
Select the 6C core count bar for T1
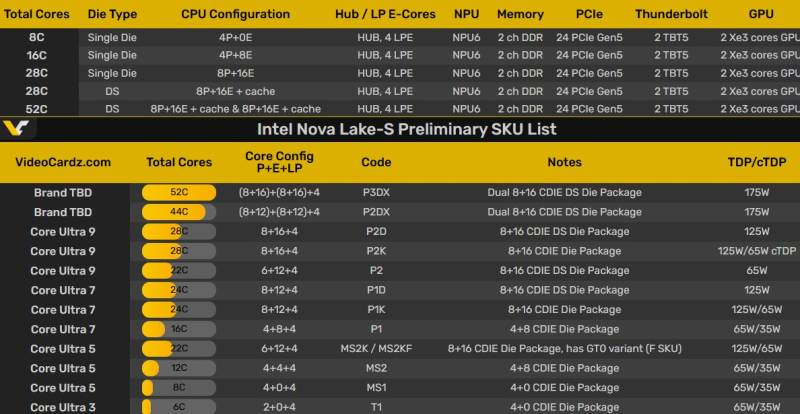(179, 407)
